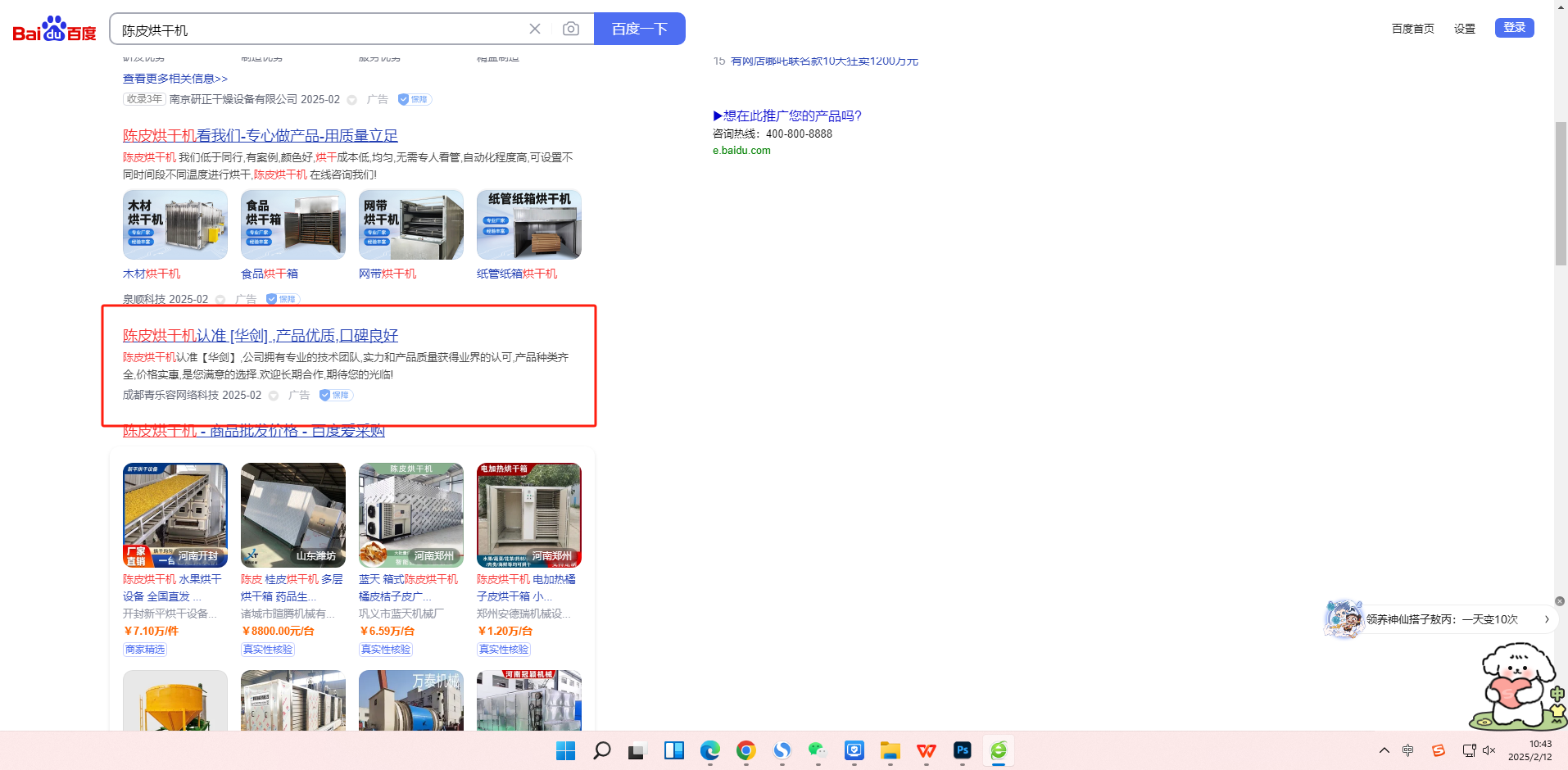Click the 保障 badge beside 成都青乐容网络科技

tap(336, 395)
